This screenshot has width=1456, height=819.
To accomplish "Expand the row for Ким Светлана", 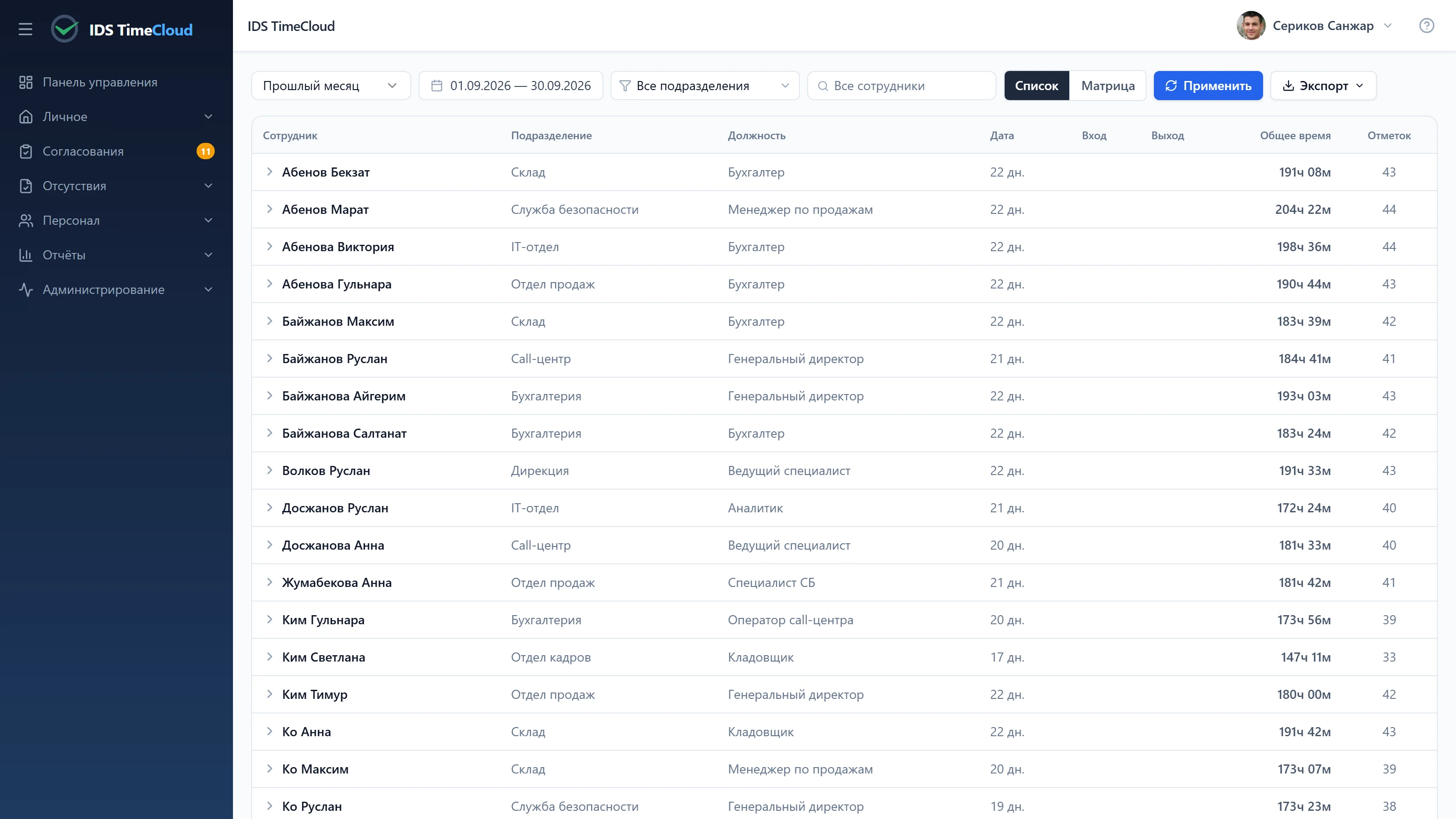I will coord(270,657).
